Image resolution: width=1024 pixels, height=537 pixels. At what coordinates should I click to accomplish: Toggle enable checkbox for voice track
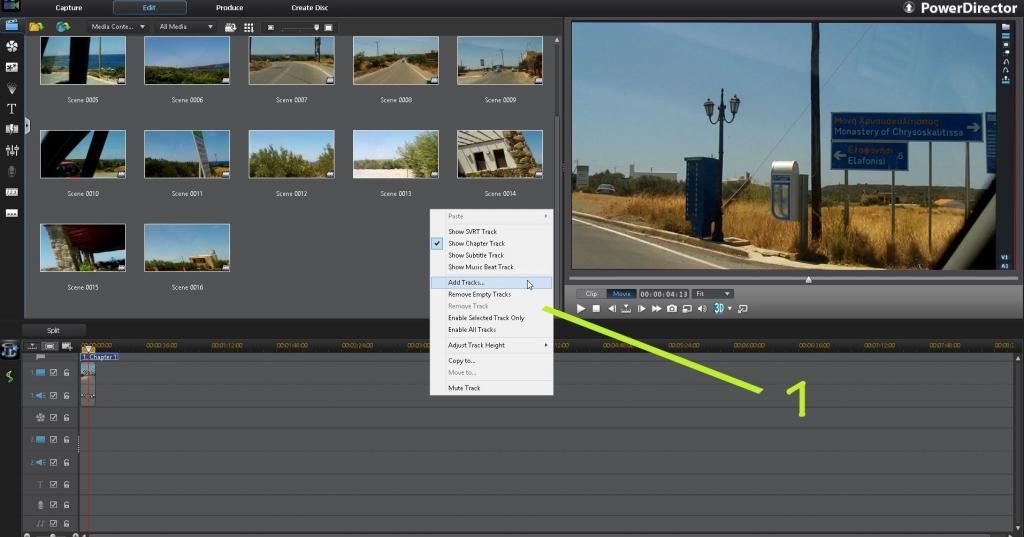(x=54, y=505)
